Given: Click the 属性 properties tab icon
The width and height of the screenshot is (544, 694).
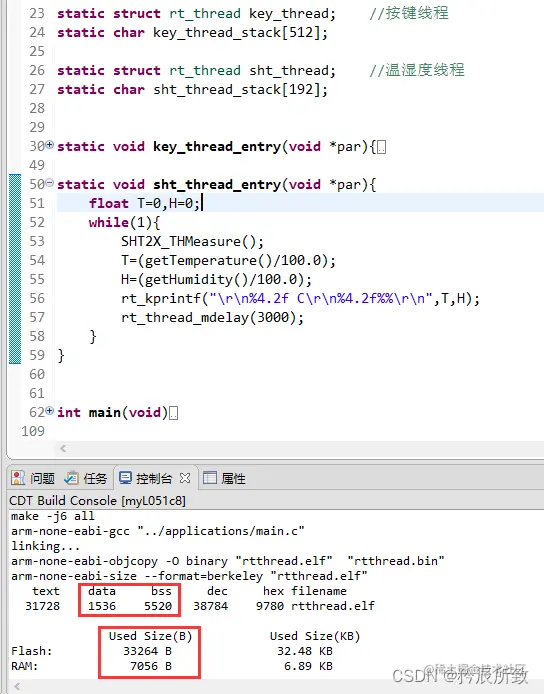Looking at the screenshot, I should pyautogui.click(x=209, y=478).
